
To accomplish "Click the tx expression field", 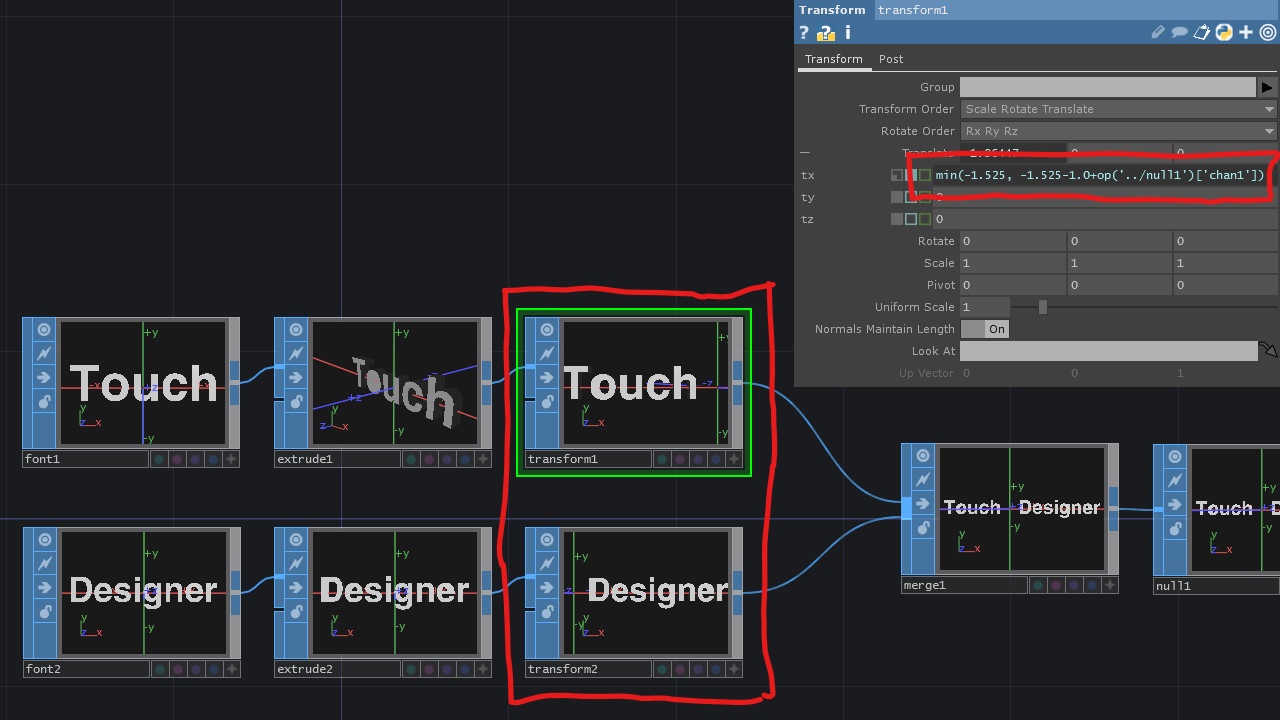I will tap(1105, 175).
